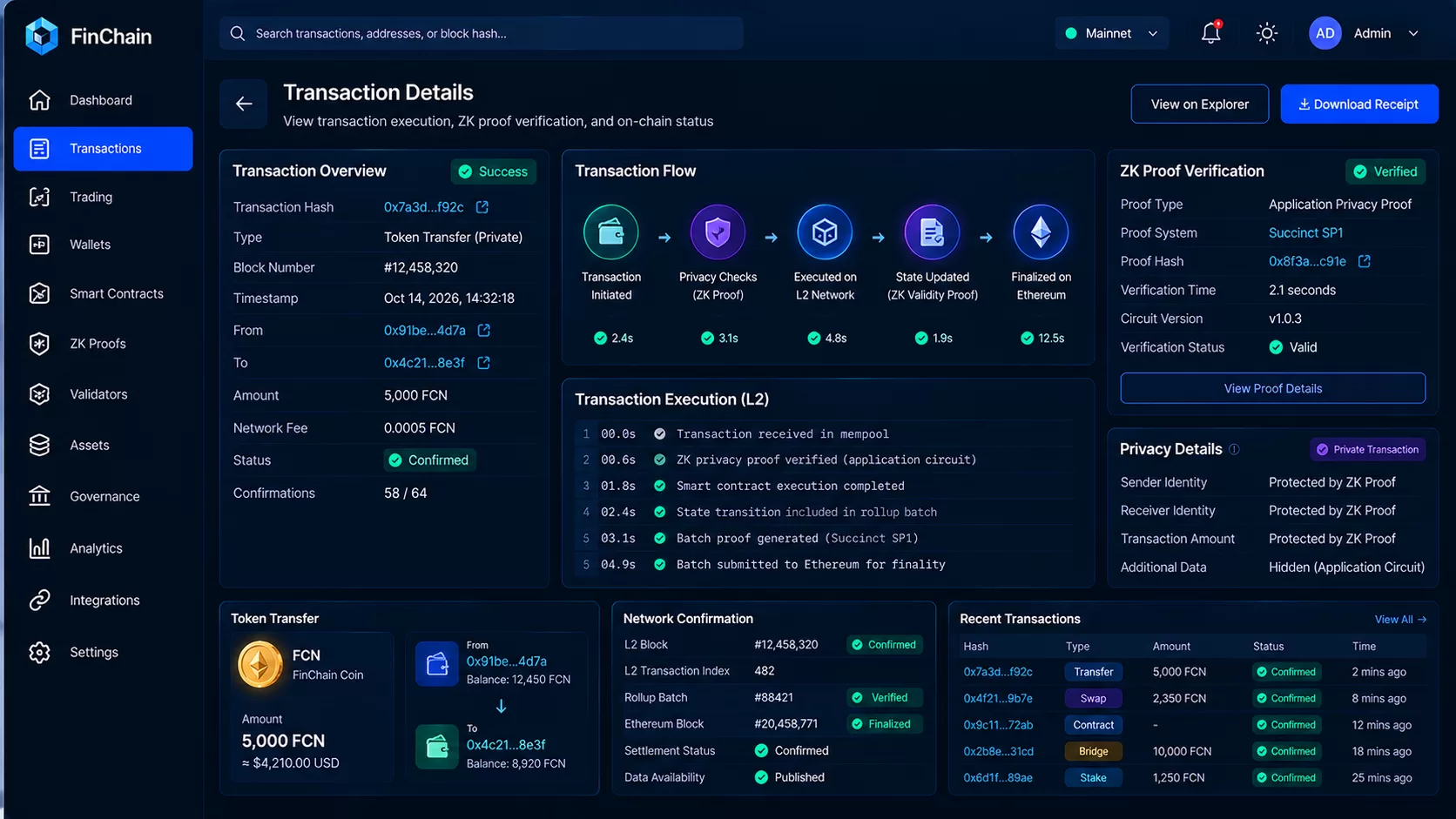Open the Succinct SP1 proof system link
This screenshot has height=819, width=1456.
tap(1305, 232)
